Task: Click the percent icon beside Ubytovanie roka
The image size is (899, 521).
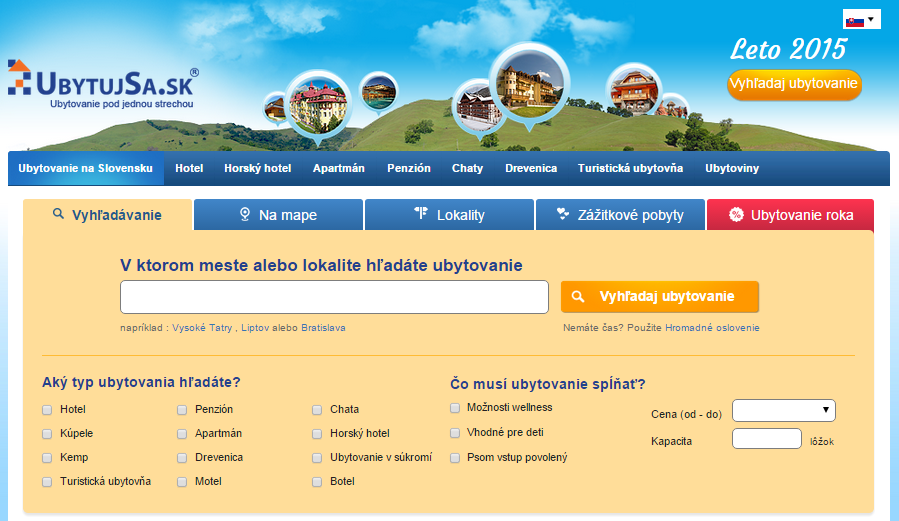Action: 736,214
